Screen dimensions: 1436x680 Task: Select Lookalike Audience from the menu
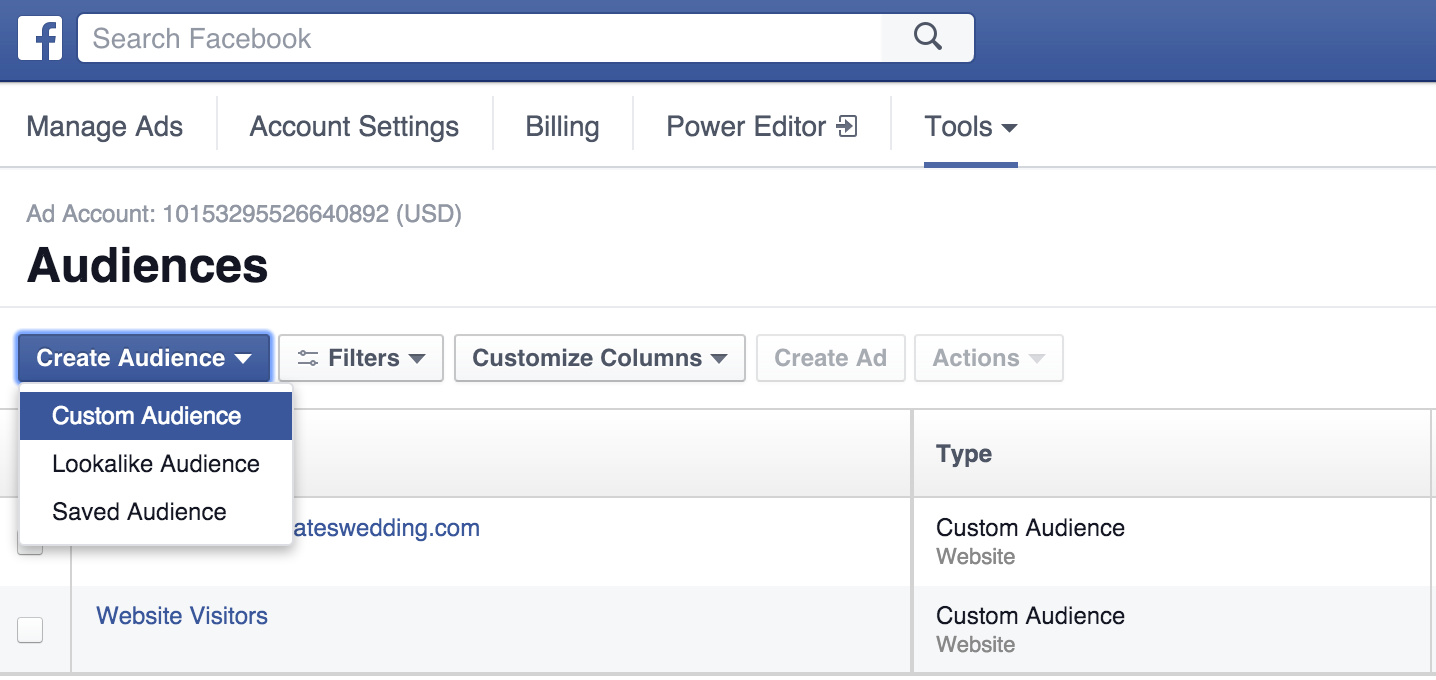(154, 463)
